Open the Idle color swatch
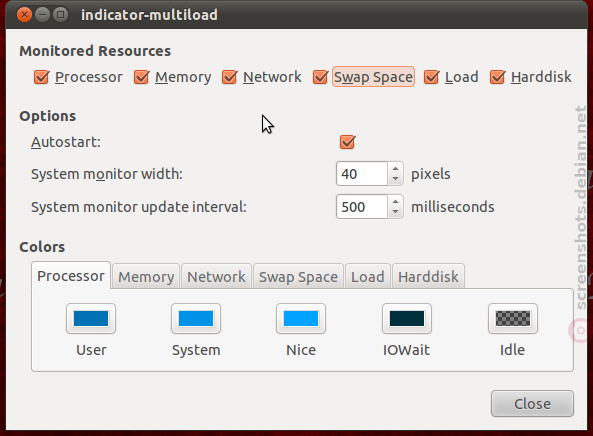The width and height of the screenshot is (593, 436). point(512,318)
